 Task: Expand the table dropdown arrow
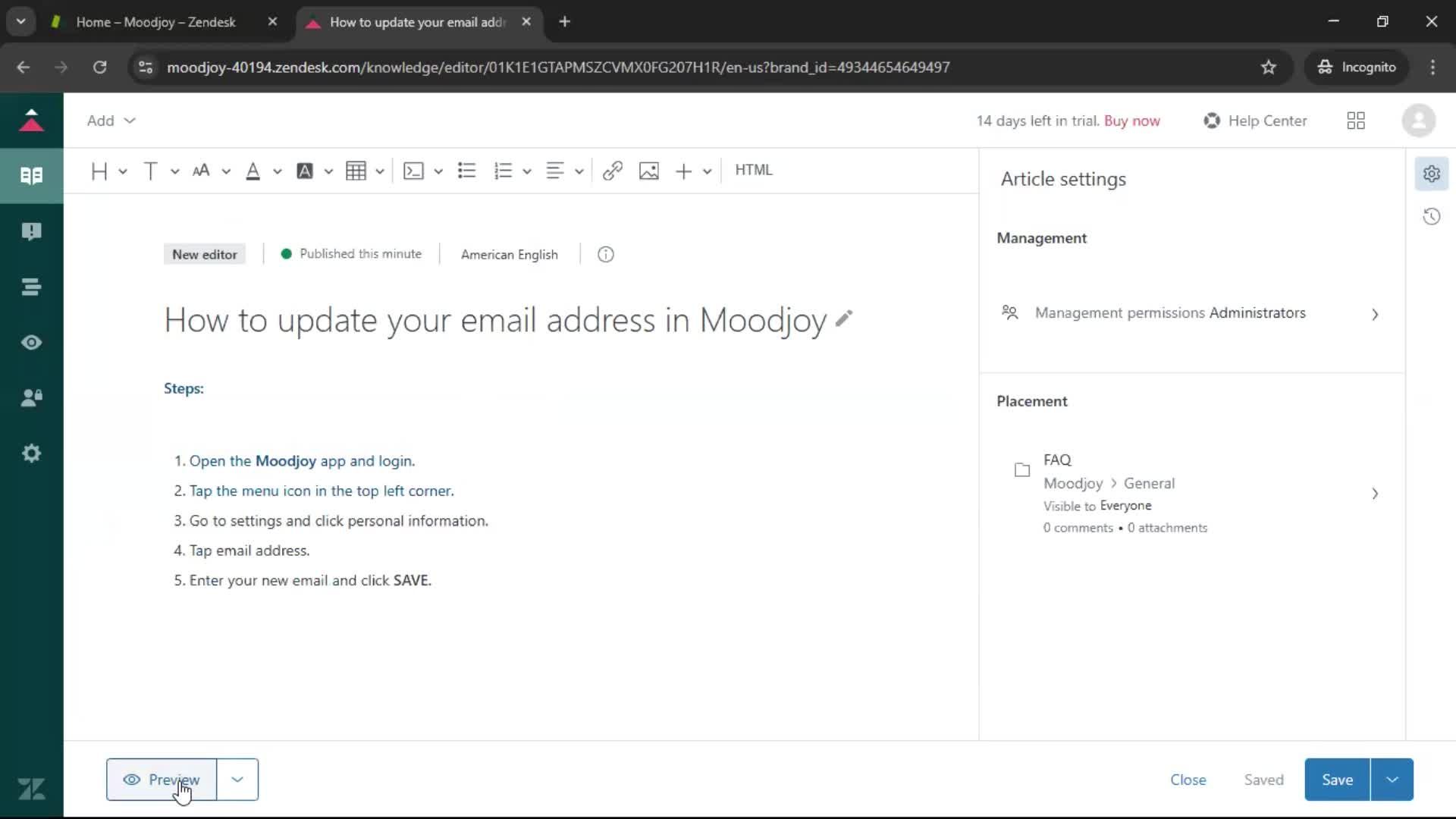(x=380, y=171)
